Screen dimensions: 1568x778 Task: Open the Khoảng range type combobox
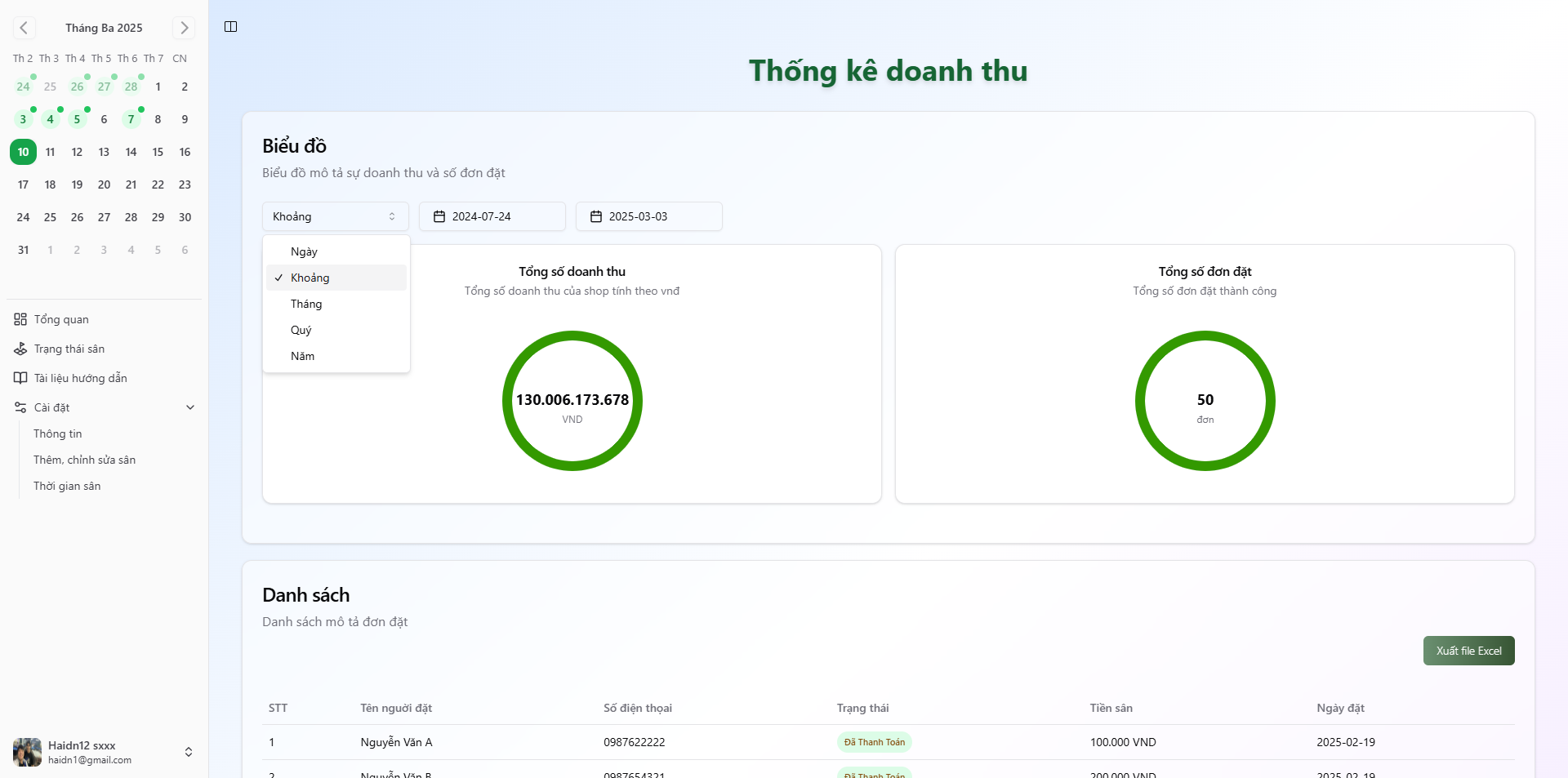(x=335, y=216)
